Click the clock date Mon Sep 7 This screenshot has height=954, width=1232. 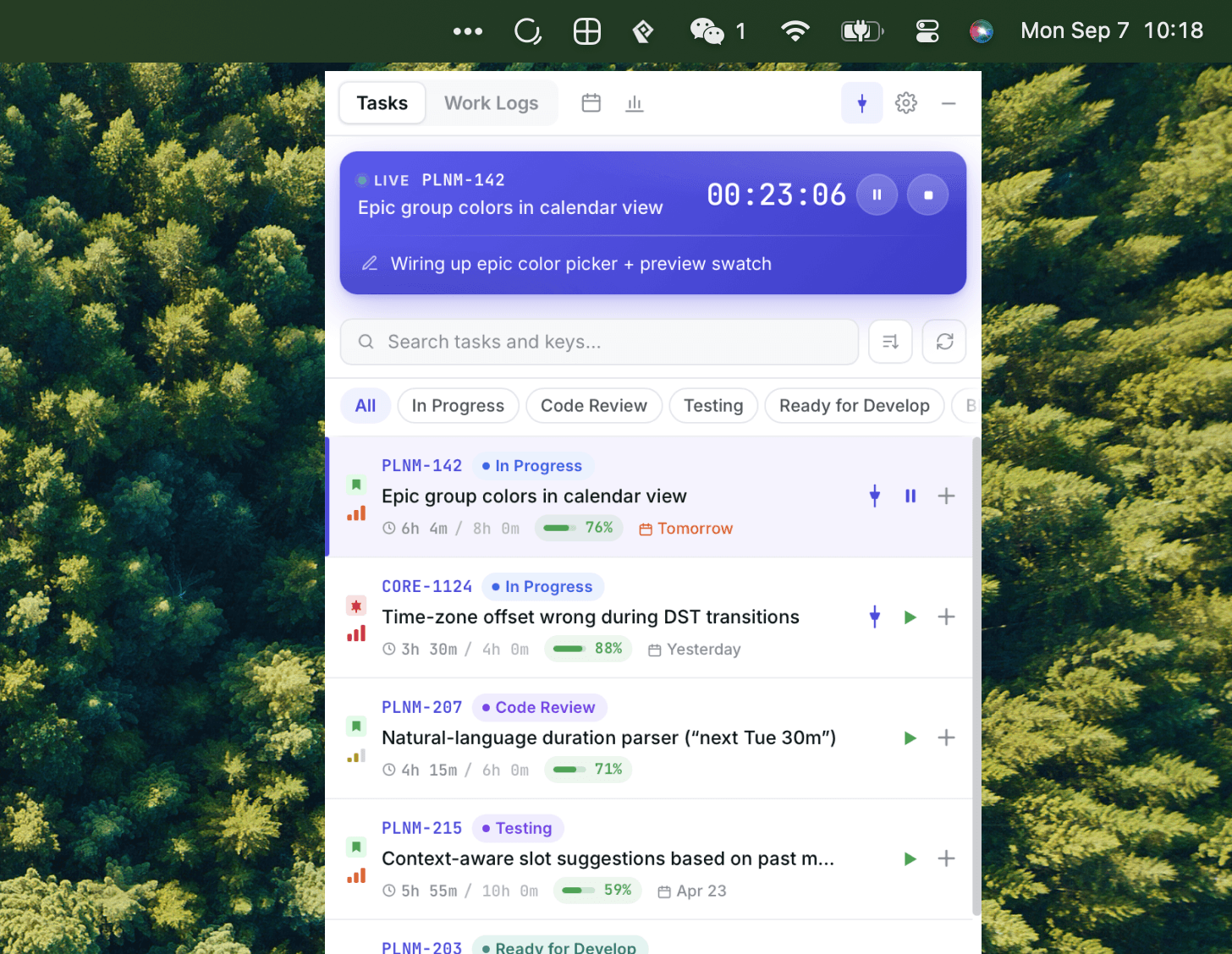(1075, 30)
